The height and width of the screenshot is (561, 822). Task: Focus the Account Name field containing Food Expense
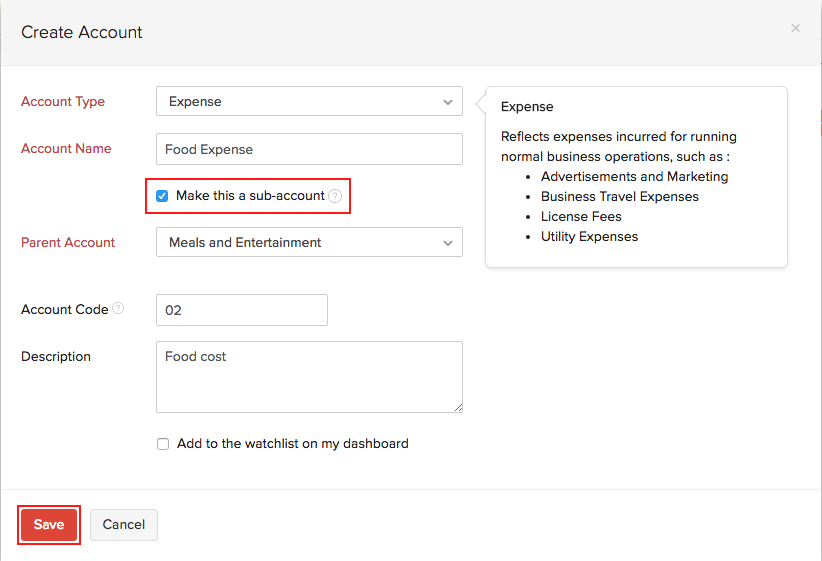309,149
